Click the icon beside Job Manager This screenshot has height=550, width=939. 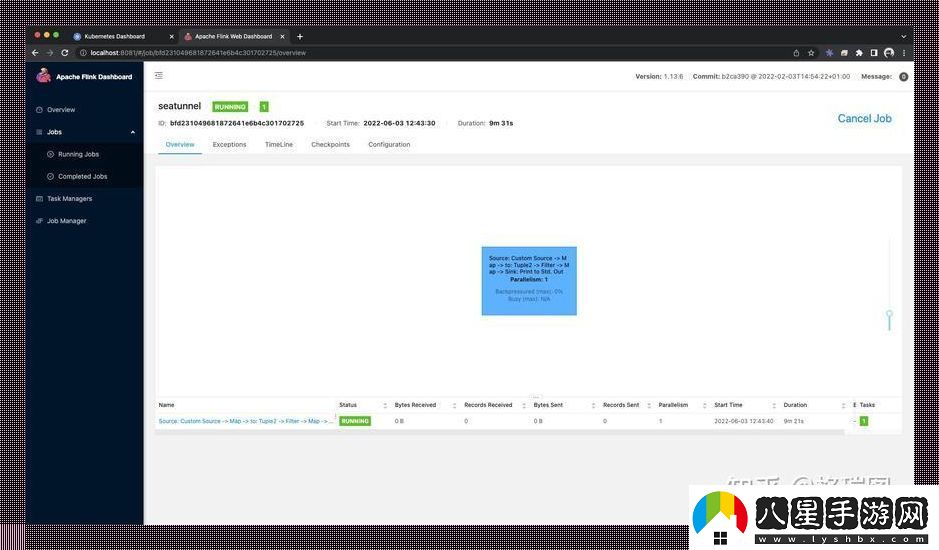click(40, 221)
